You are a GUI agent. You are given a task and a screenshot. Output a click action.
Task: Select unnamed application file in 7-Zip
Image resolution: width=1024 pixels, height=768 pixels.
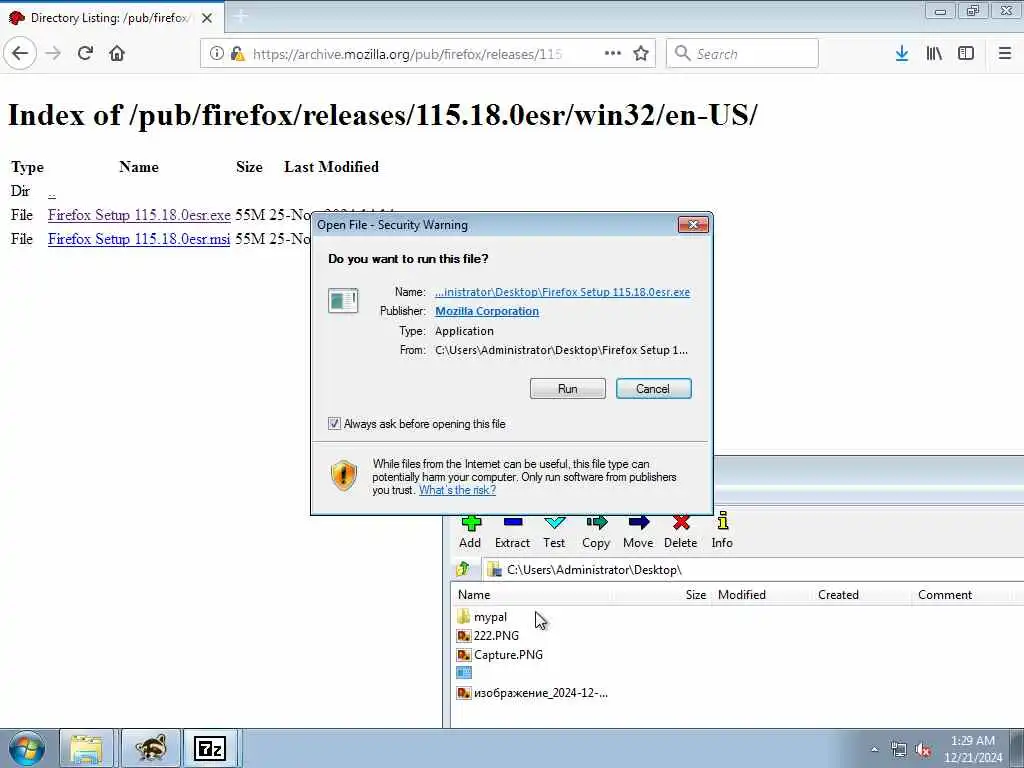pyautogui.click(x=464, y=673)
